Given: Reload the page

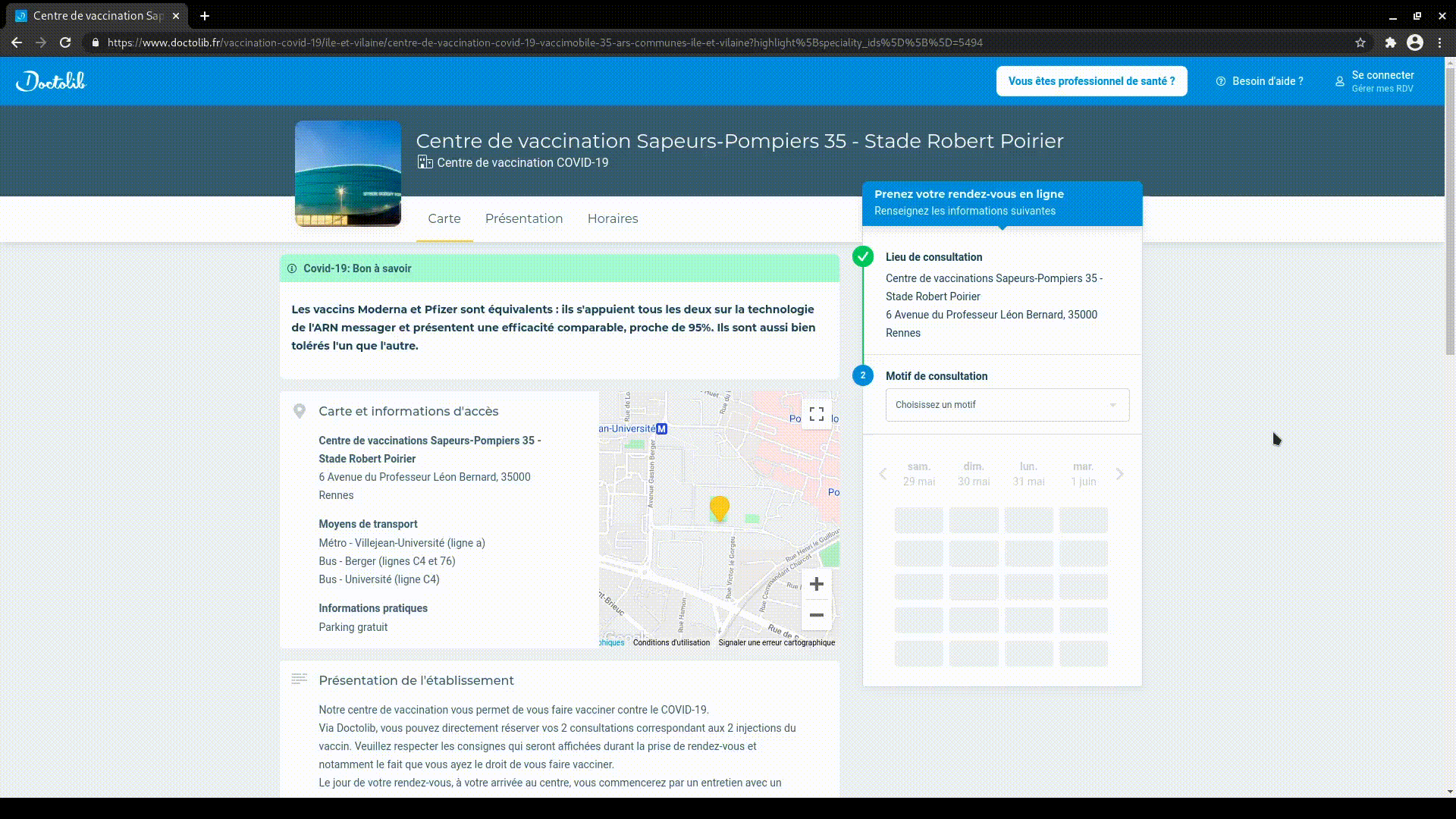Looking at the screenshot, I should pyautogui.click(x=65, y=42).
